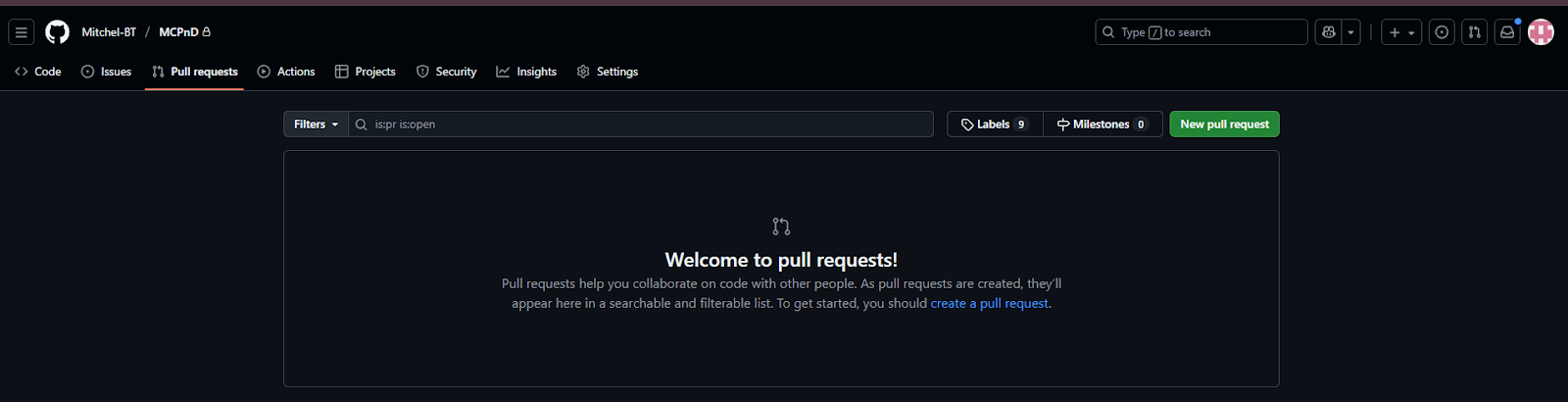Open the Labels list button
The image size is (1568, 402).
pyautogui.click(x=995, y=125)
